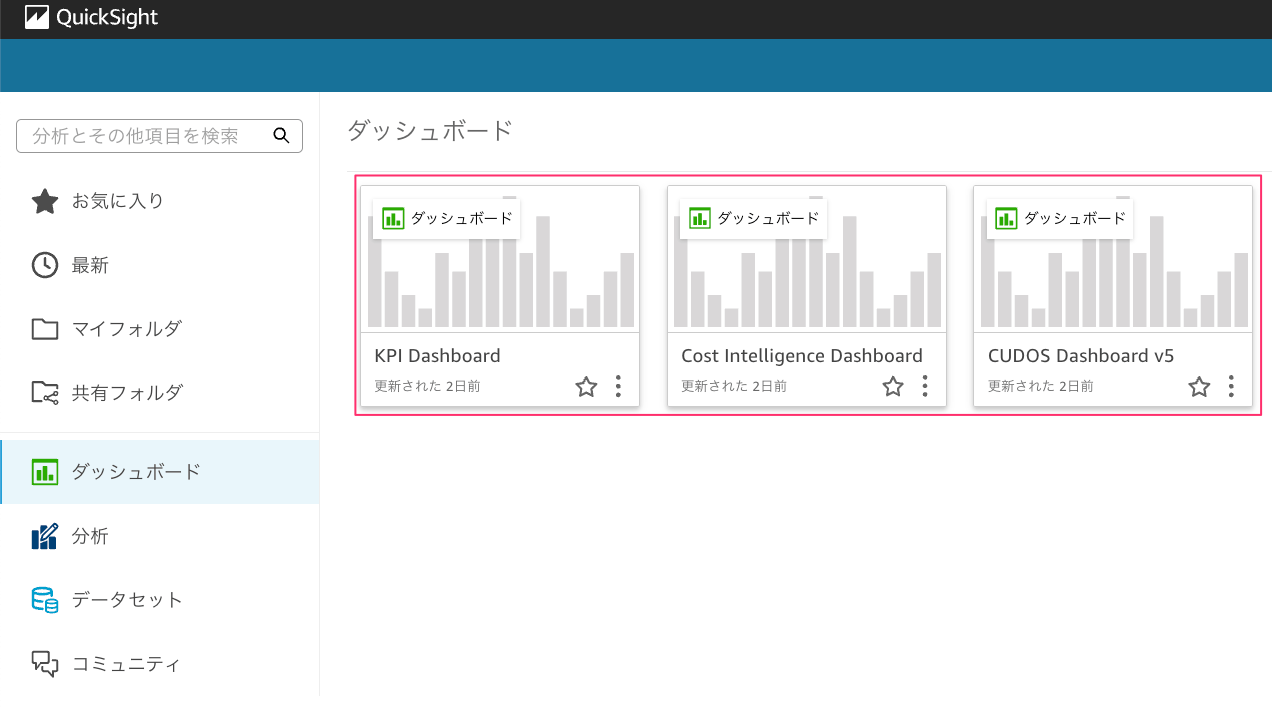Click the clock icon beside 最新
Image resolution: width=1272 pixels, height=708 pixels.
[x=44, y=265]
